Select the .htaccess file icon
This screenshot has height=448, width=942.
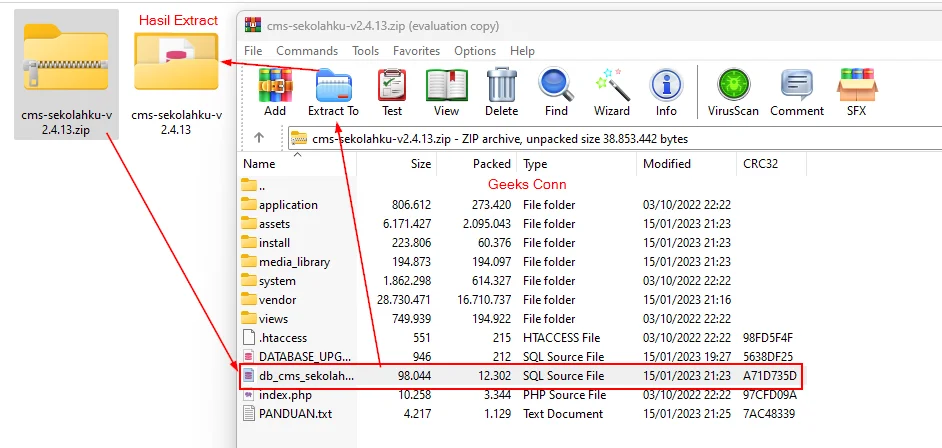[x=249, y=338]
